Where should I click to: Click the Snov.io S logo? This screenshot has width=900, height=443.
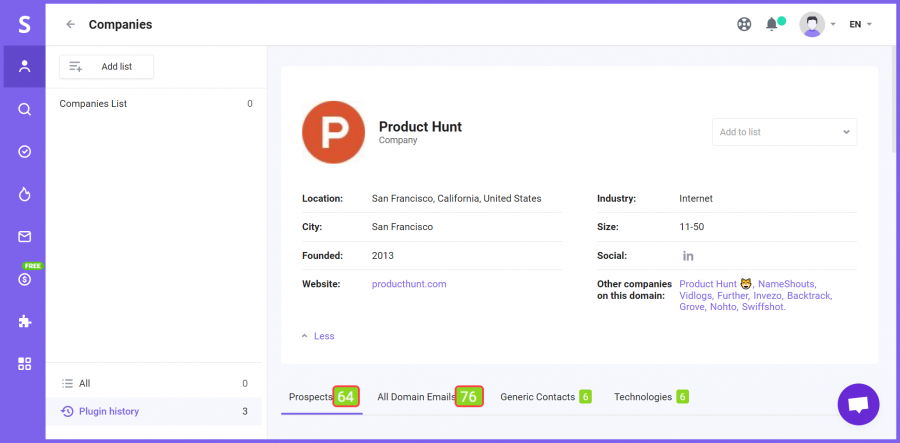(x=24, y=25)
